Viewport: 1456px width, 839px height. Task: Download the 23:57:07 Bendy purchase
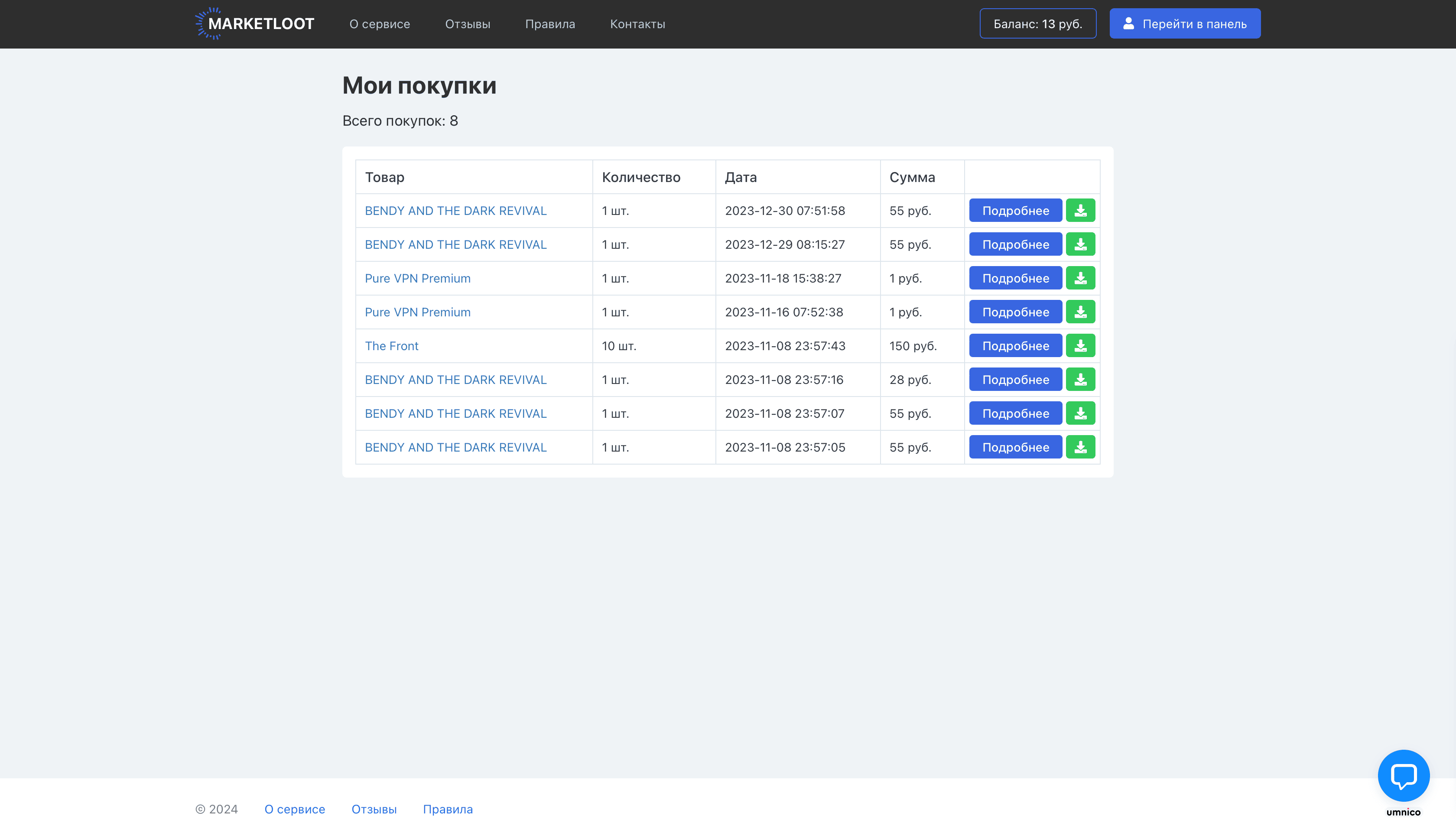tap(1080, 413)
